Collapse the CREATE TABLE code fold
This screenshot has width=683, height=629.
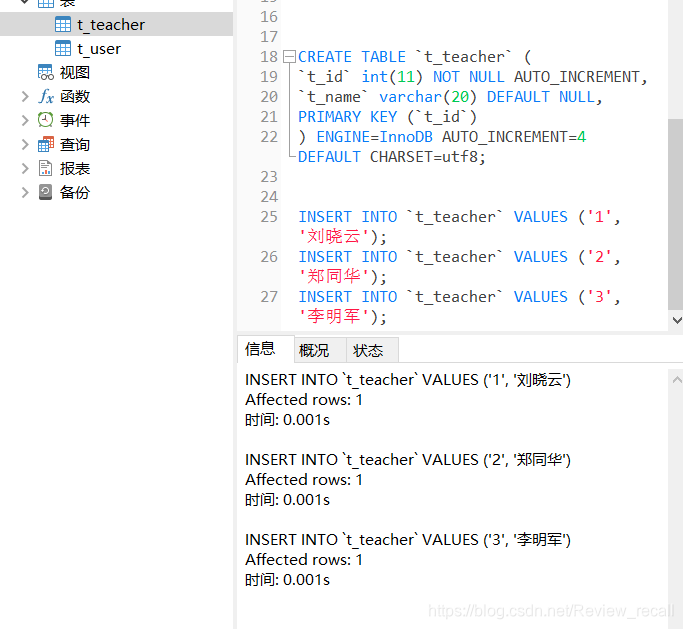(289, 57)
